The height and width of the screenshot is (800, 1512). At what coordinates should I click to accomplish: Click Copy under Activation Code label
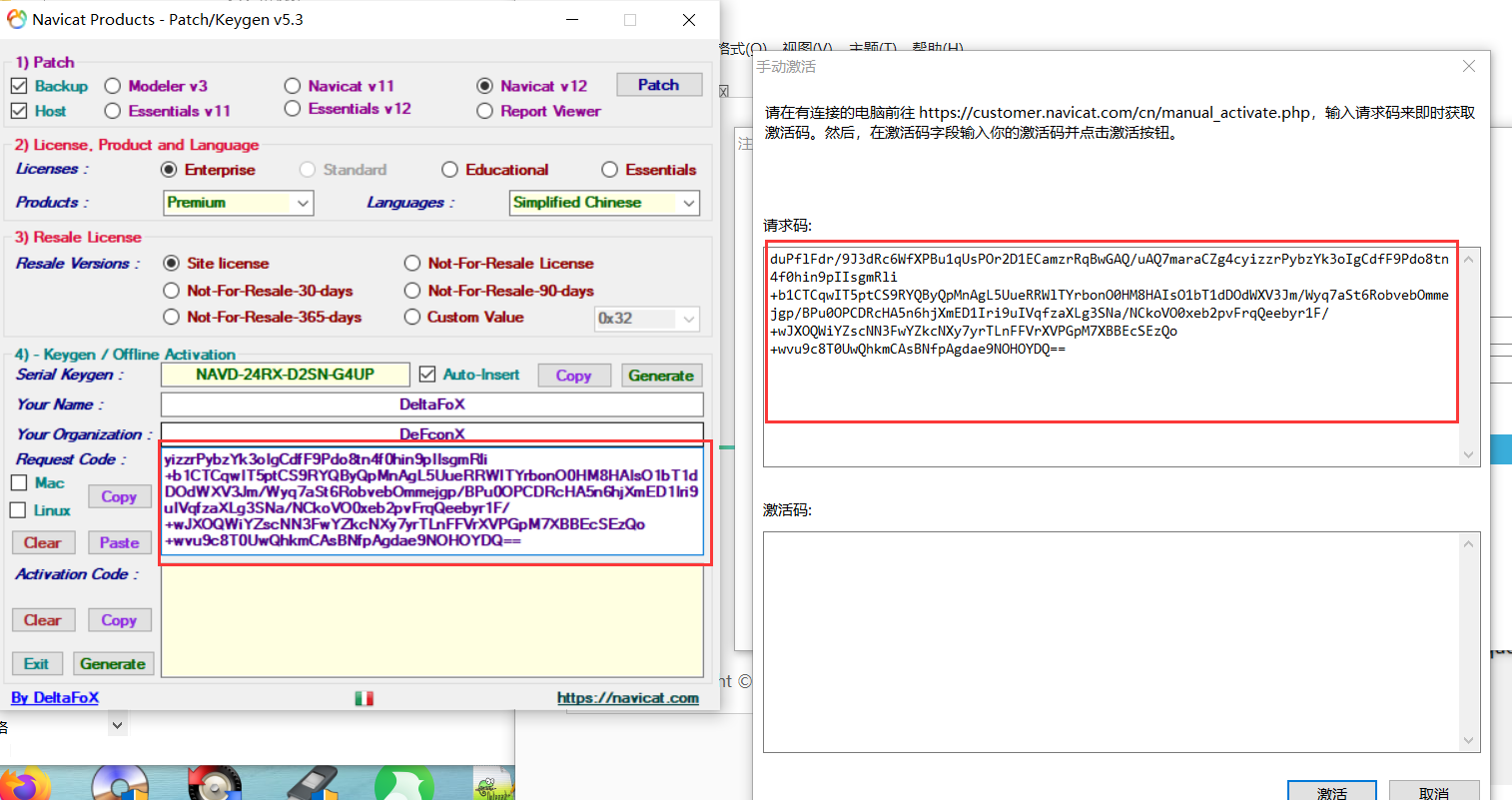119,620
